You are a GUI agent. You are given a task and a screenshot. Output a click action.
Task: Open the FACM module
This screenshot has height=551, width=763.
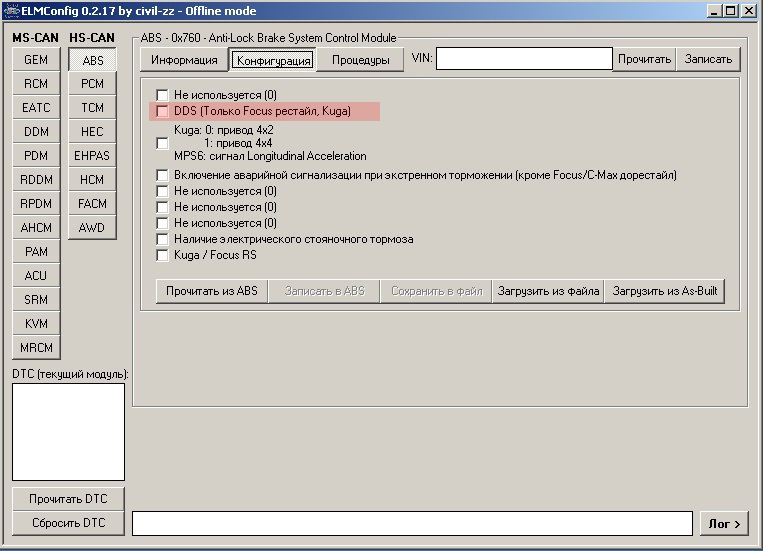coord(92,203)
